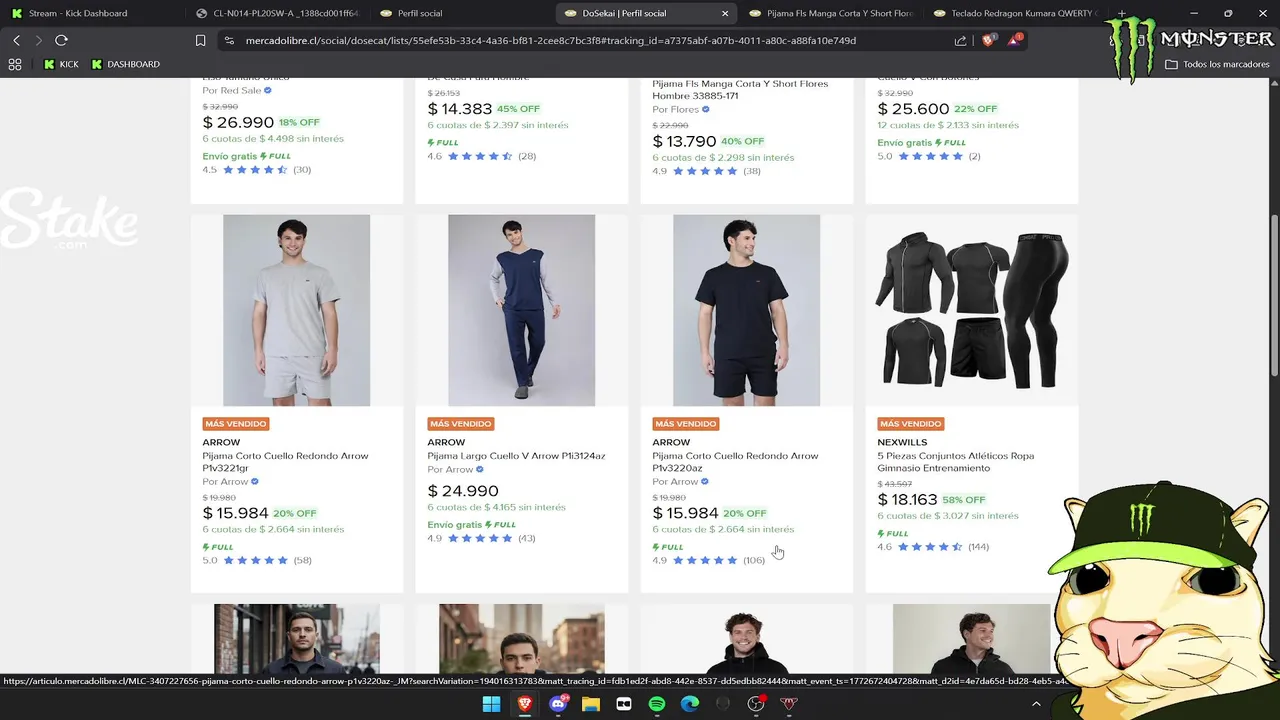Open Pijama Corto Cuello Redondo Arrow P1v3221gr title
The height and width of the screenshot is (720, 1280).
[x=285, y=461]
